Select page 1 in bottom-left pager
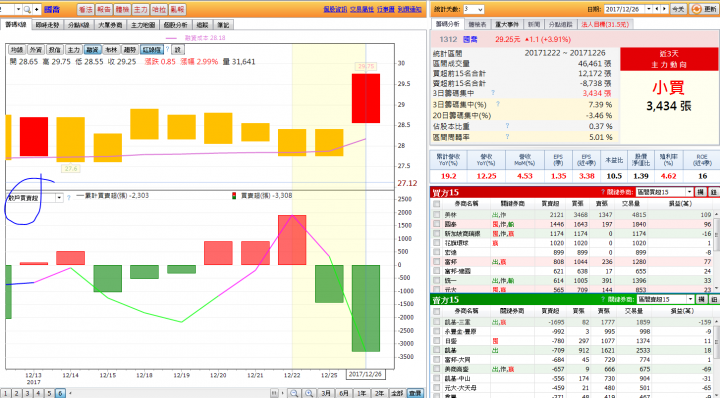This screenshot has height=398, width=720. click(x=6, y=393)
